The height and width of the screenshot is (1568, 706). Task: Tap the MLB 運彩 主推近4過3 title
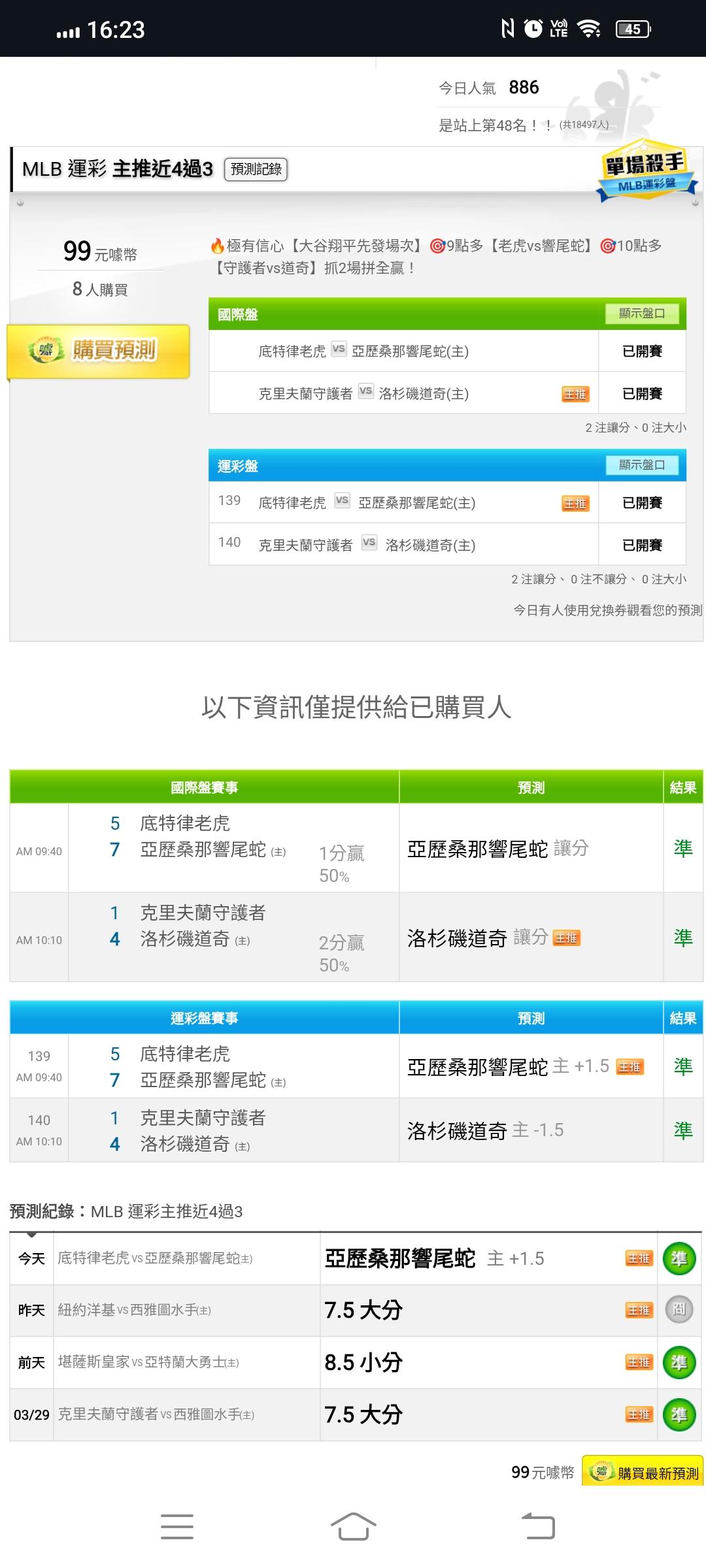(118, 169)
